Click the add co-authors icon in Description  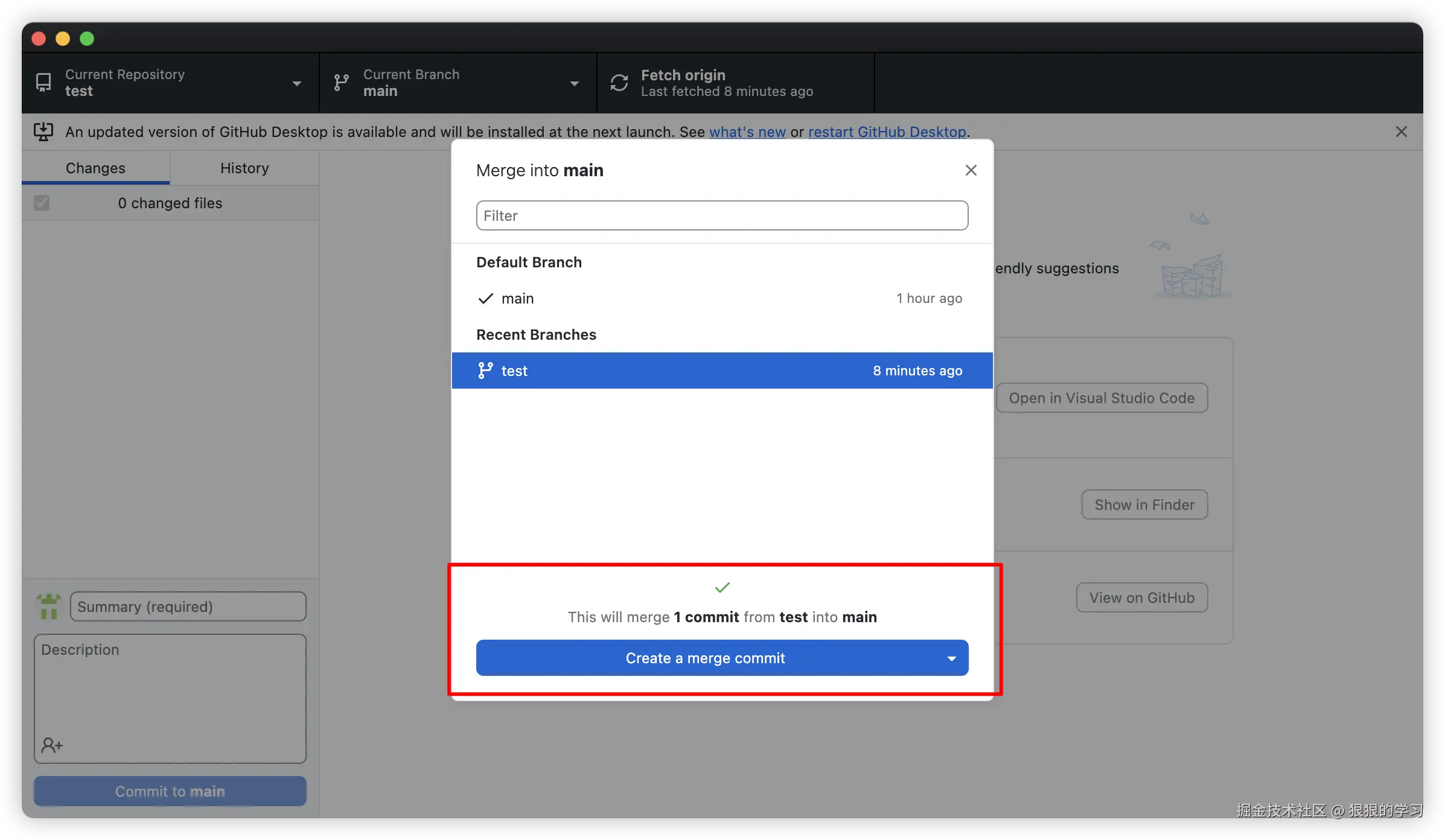[52, 745]
